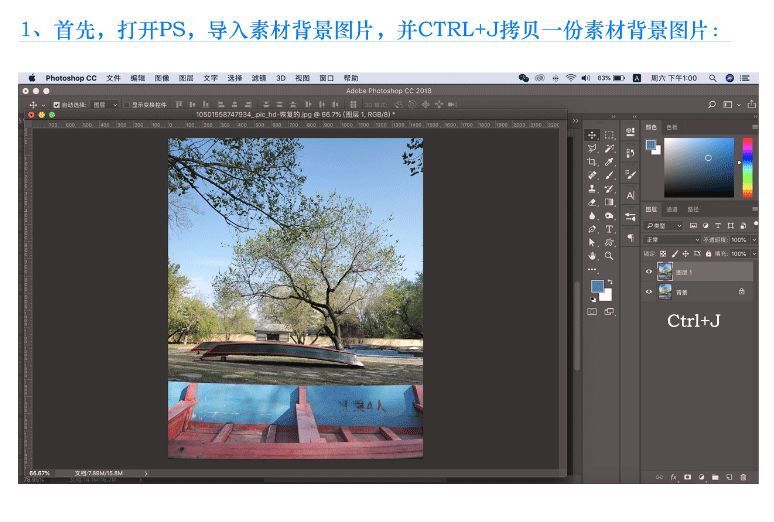Collapse panels using the double-arrow icon
Image resolution: width=774 pixels, height=522 pixels.
(575, 121)
